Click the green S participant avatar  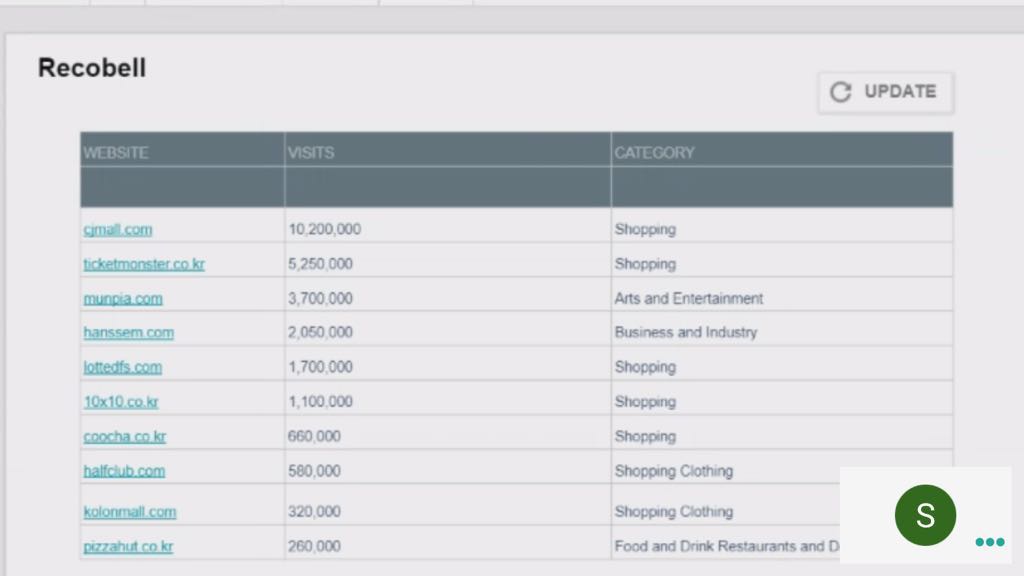pos(925,515)
